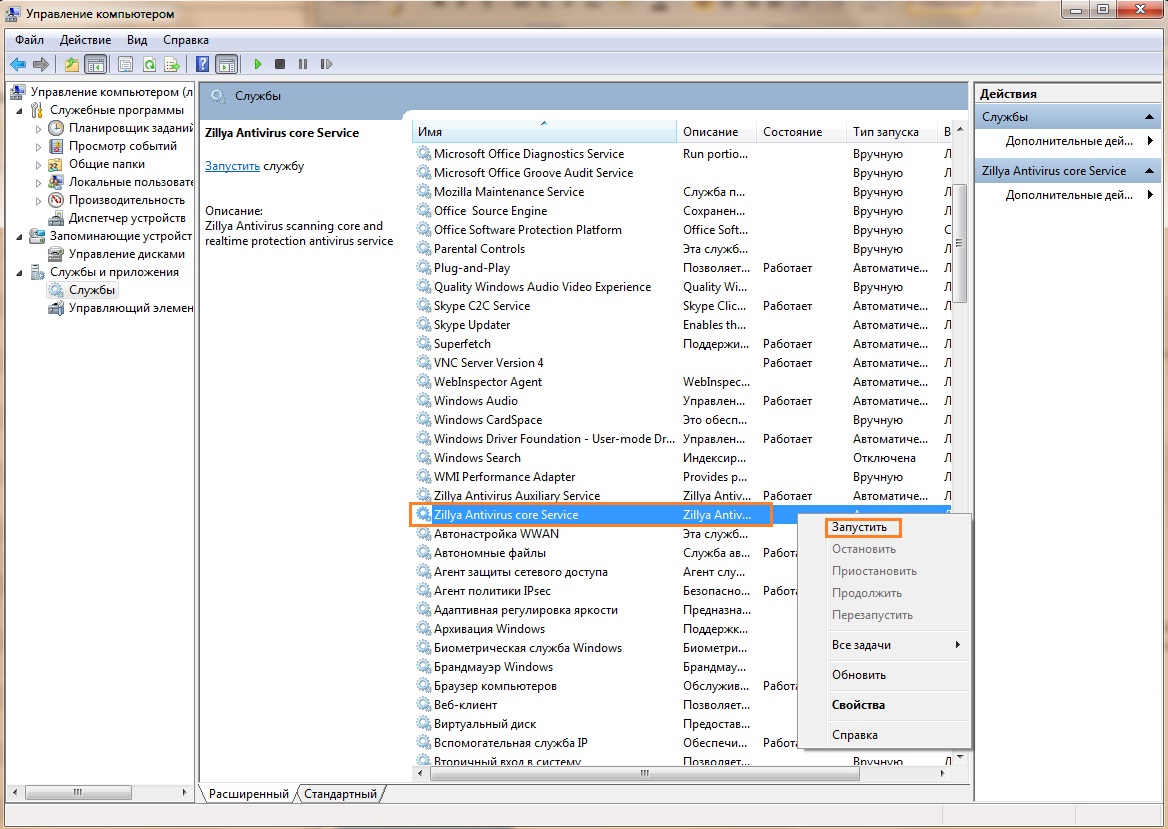Click the blue Back arrow in toolbar
This screenshot has width=1168, height=829.
click(x=17, y=64)
